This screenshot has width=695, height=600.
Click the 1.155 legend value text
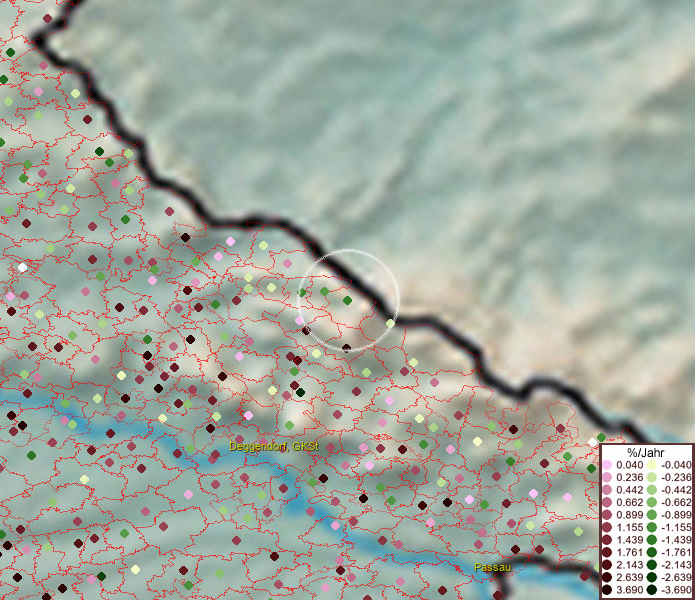[x=629, y=527]
